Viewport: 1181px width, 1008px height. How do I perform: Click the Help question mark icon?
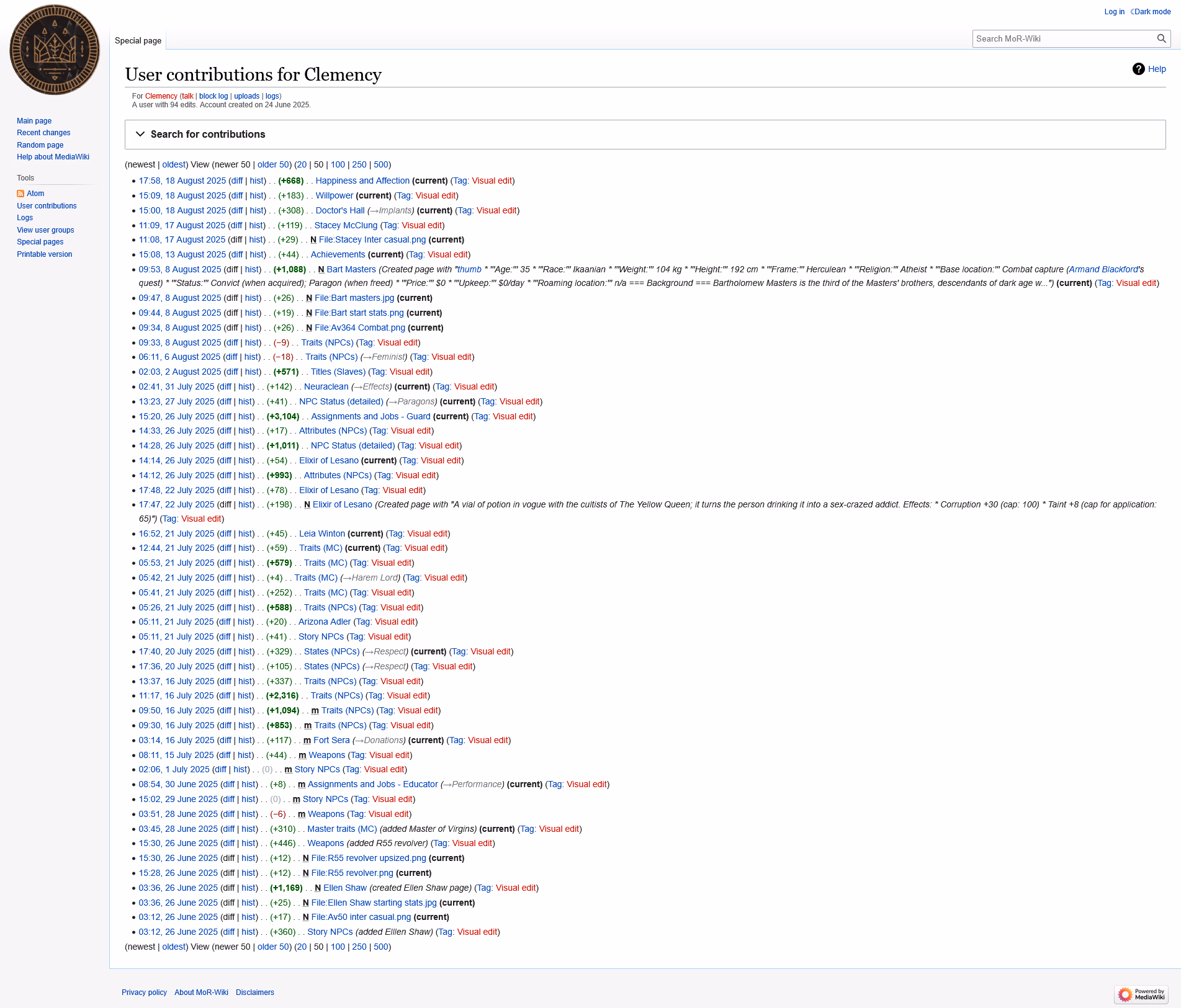tap(1138, 69)
